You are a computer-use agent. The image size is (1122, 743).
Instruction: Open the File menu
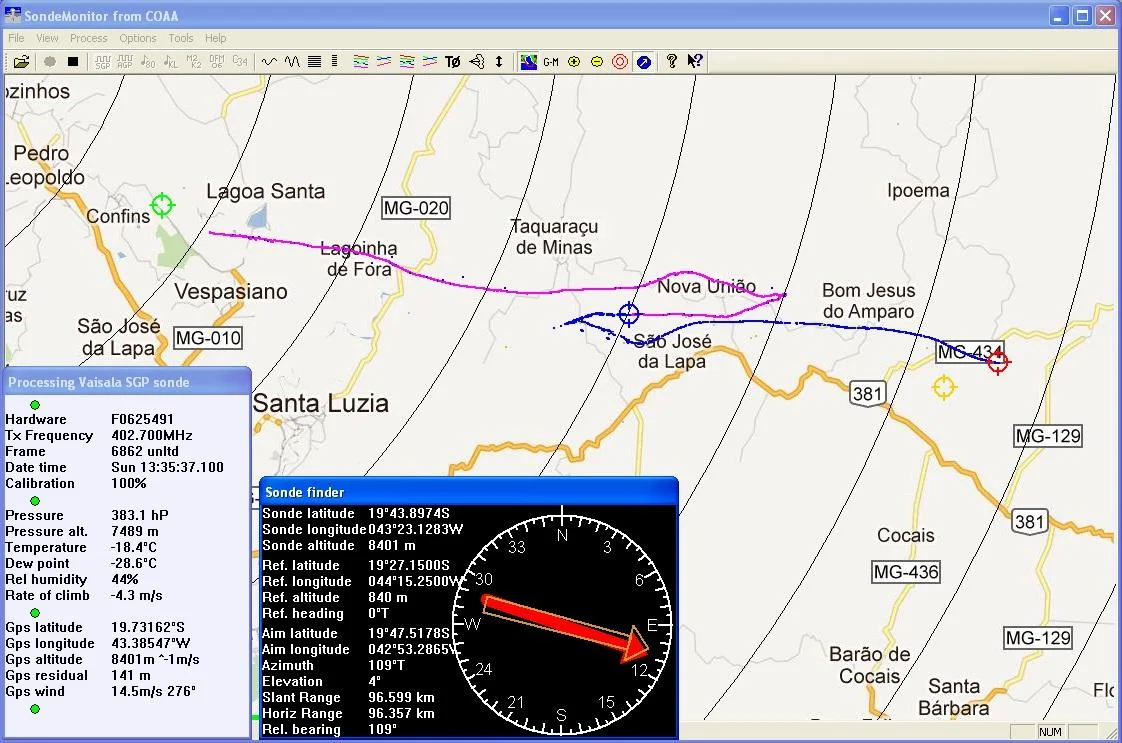coord(16,38)
